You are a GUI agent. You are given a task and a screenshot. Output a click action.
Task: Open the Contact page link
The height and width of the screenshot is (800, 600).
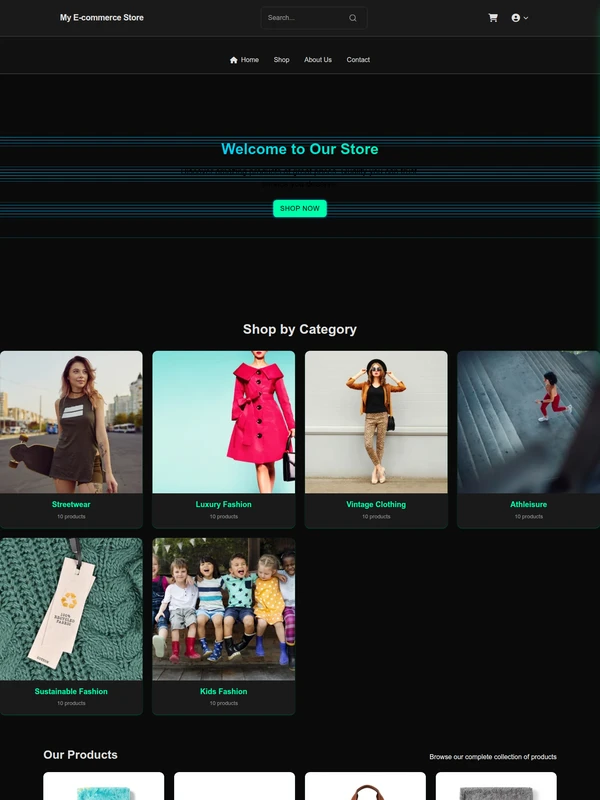click(358, 60)
